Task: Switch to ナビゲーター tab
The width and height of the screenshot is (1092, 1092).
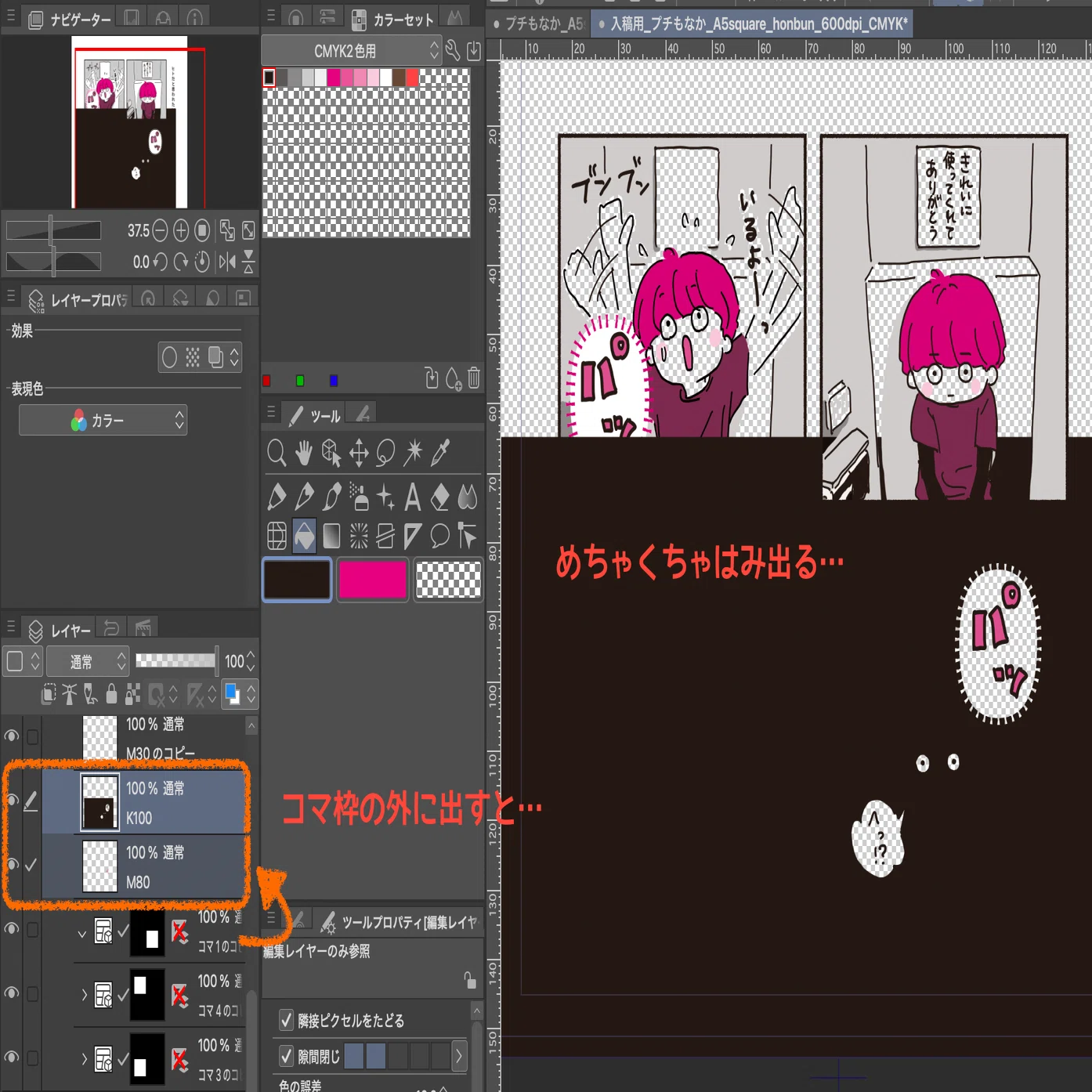Action: pos(69,19)
